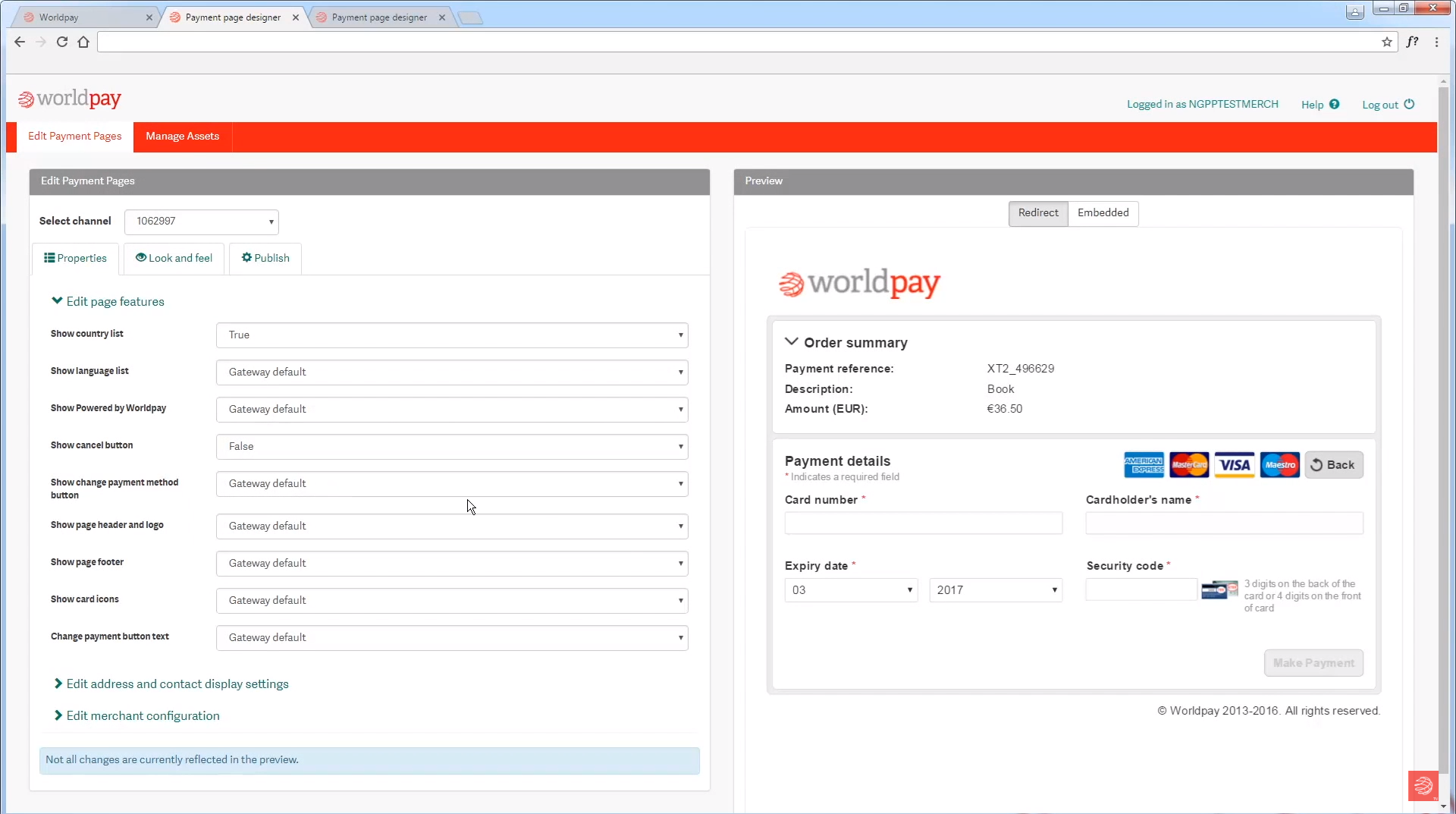Close the Worldpay browser tab
Image resolution: width=1456 pixels, height=814 pixels.
[149, 17]
